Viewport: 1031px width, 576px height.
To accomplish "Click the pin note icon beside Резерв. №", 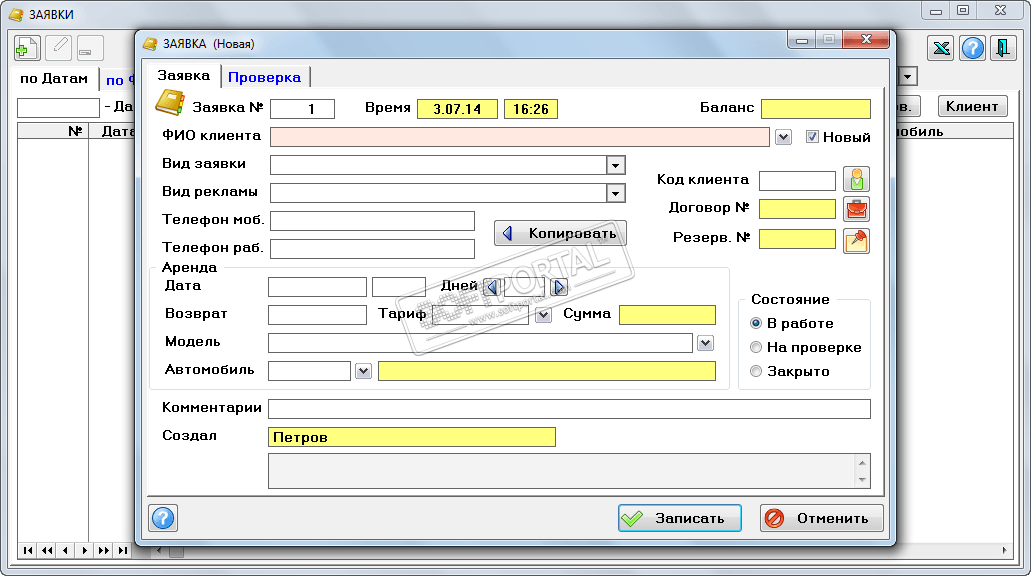I will 856,240.
